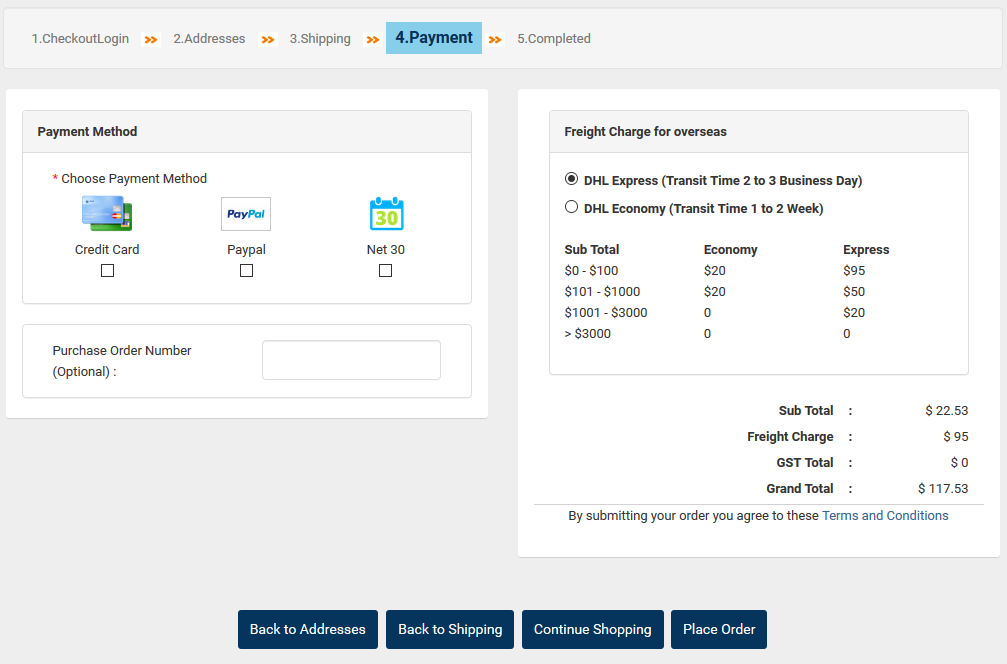The image size is (1007, 664).
Task: Select DHL Express shipping option
Action: 571,178
